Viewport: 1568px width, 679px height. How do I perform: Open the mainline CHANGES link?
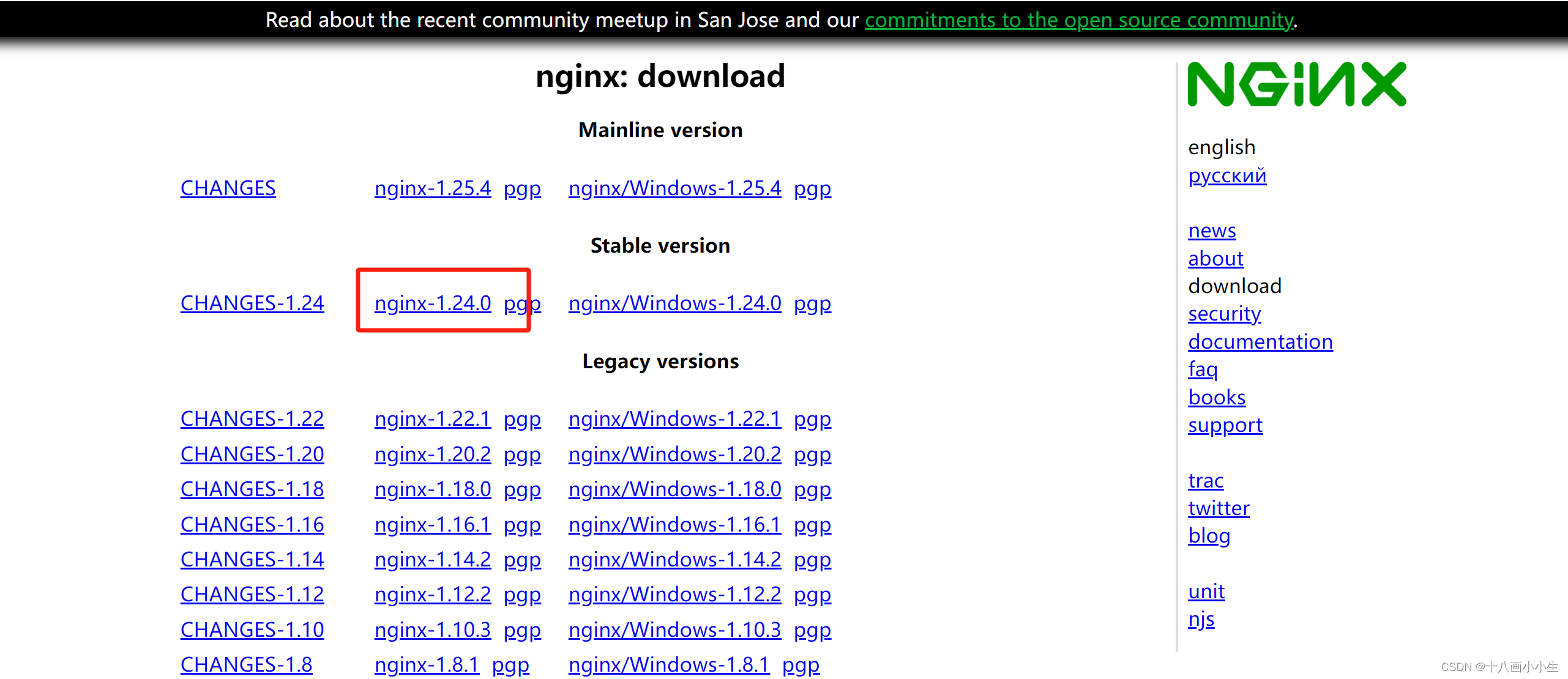(228, 188)
